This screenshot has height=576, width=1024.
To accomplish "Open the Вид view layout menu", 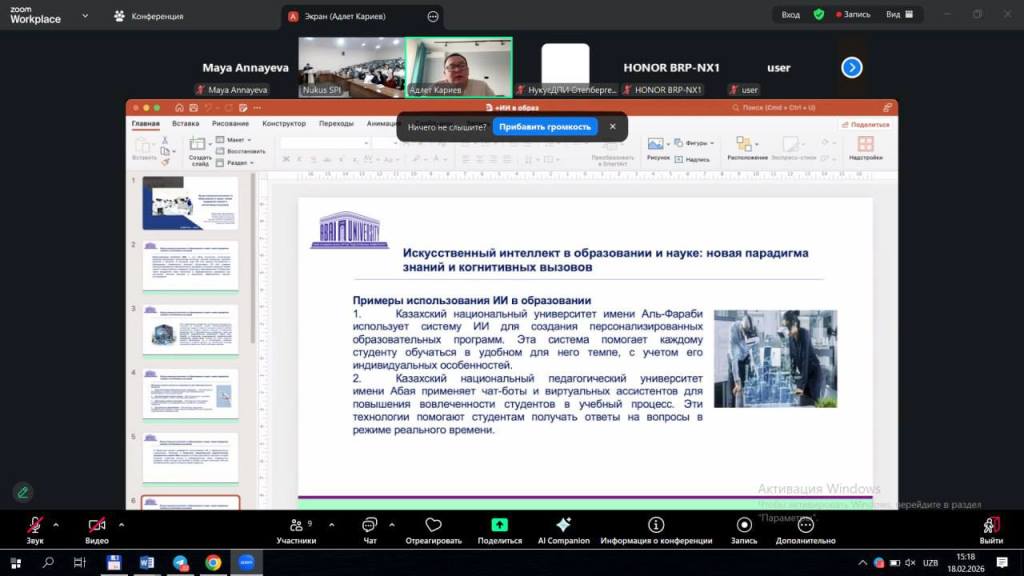I will [897, 15].
